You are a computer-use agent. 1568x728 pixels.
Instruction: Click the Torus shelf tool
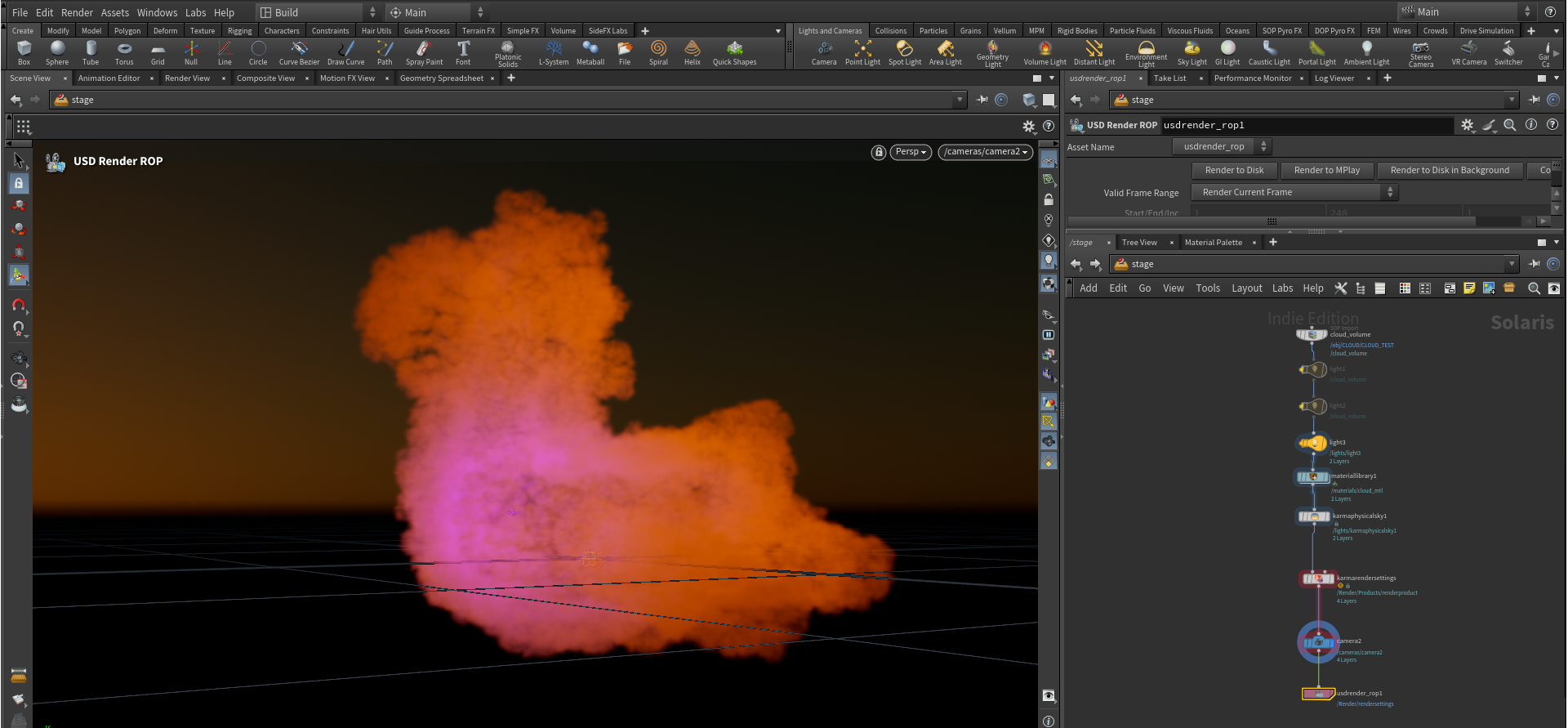(124, 53)
